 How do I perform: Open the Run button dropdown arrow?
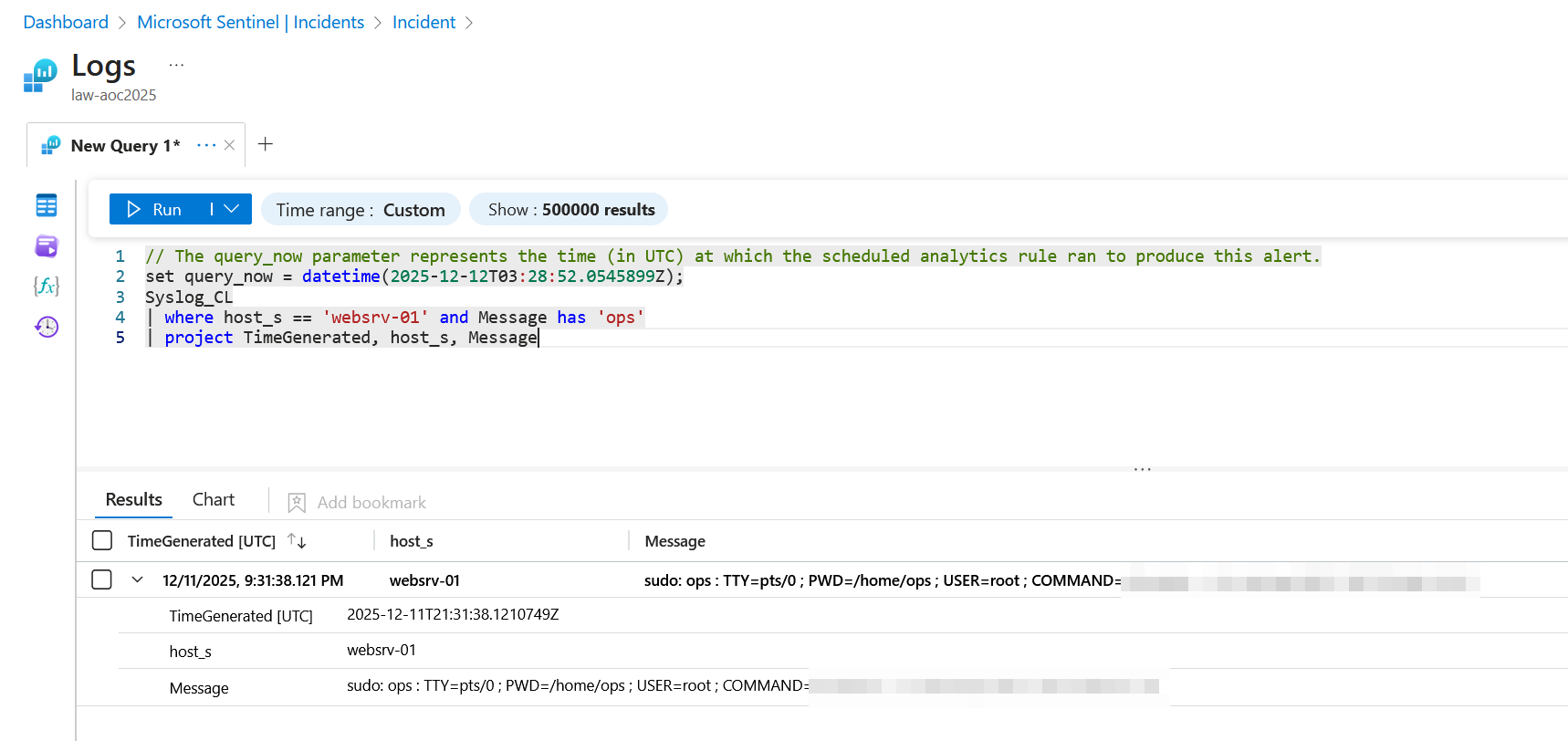point(232,209)
